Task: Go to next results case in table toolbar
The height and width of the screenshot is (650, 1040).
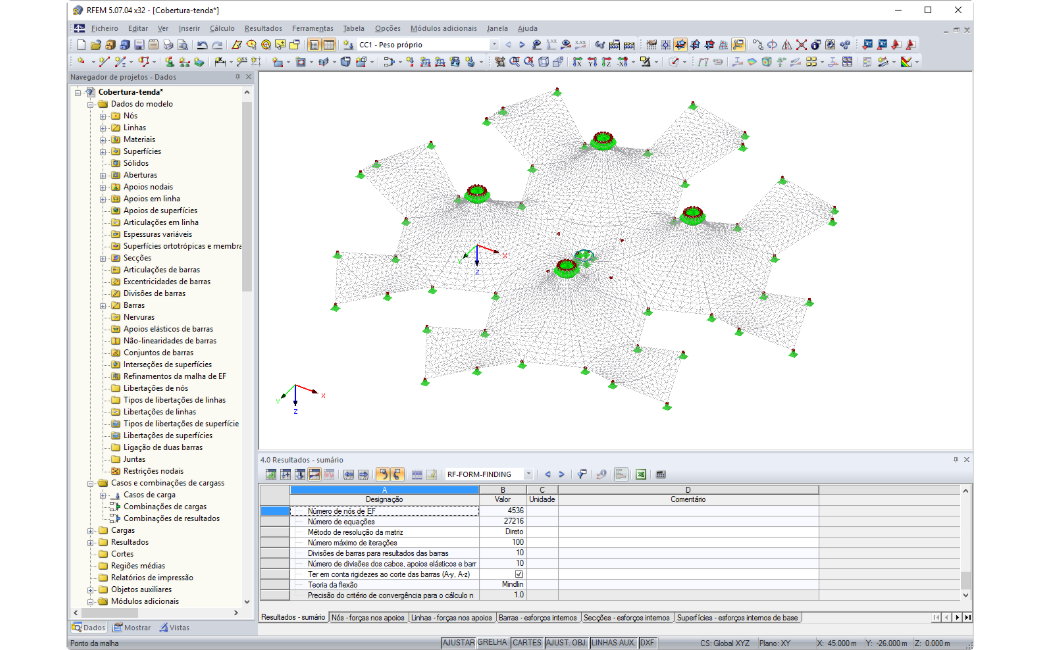Action: point(561,474)
